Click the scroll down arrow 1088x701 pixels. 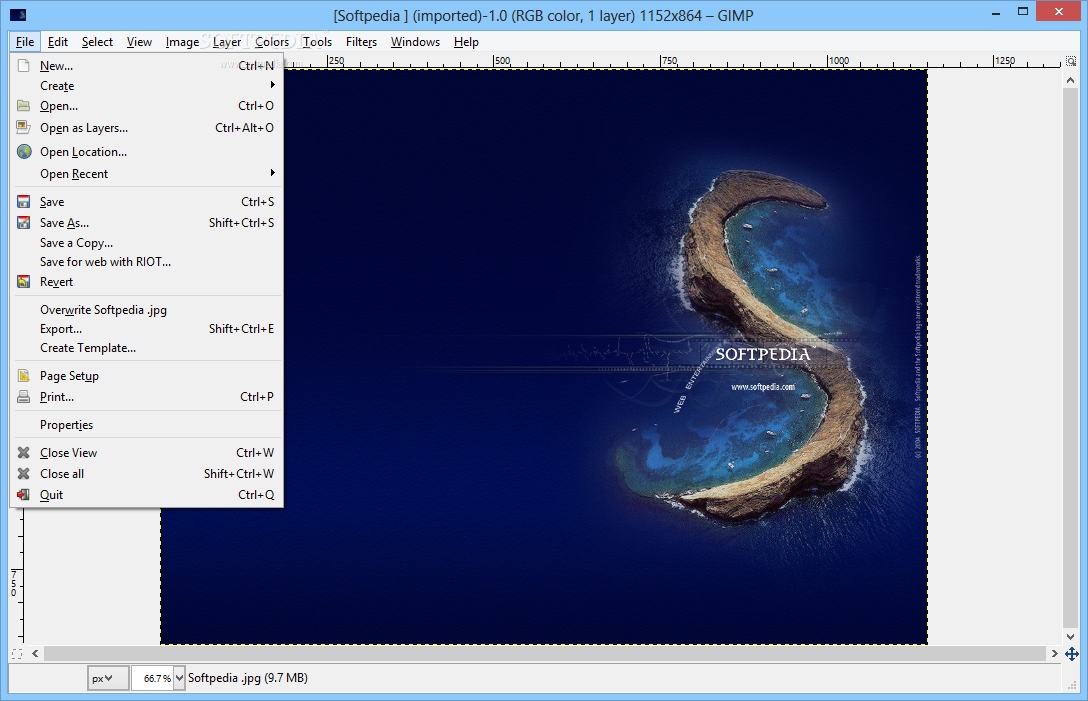1071,636
